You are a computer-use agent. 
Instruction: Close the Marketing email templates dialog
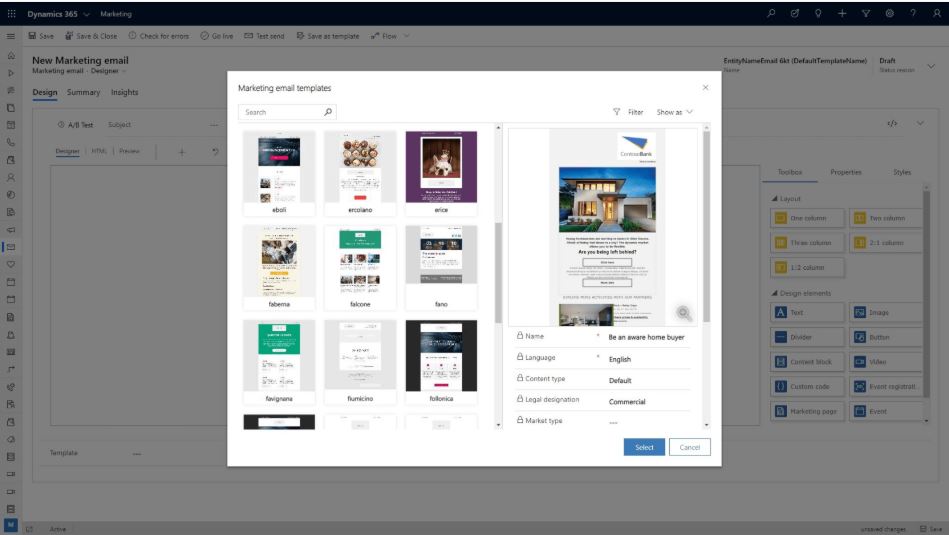tap(706, 88)
